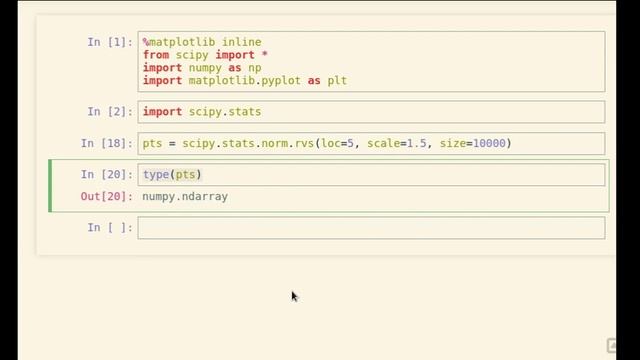This screenshot has width=640, height=360.
Task: Click the 'from scipy import *' line
Action: [205, 55]
